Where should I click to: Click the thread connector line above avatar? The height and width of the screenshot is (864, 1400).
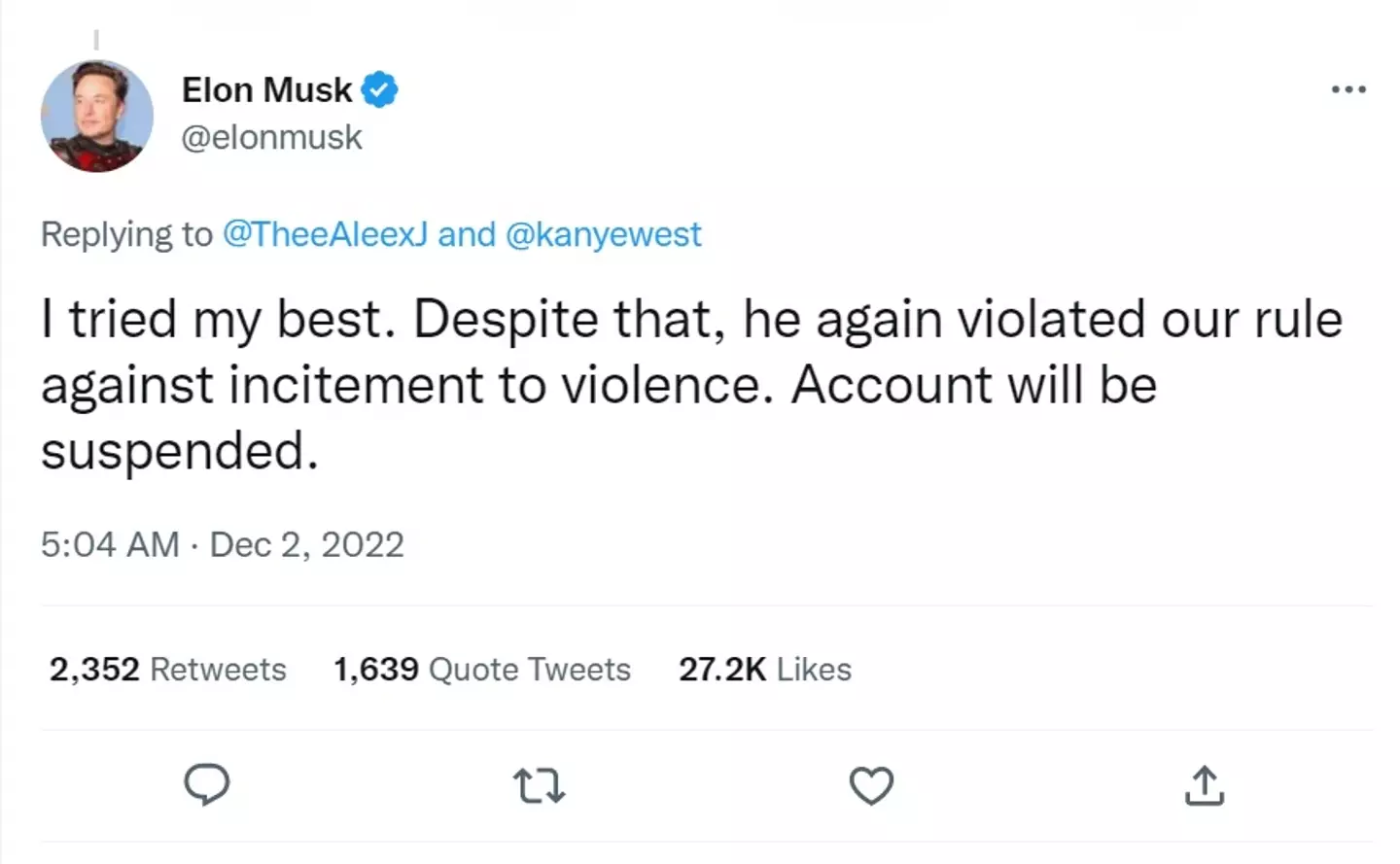click(96, 40)
